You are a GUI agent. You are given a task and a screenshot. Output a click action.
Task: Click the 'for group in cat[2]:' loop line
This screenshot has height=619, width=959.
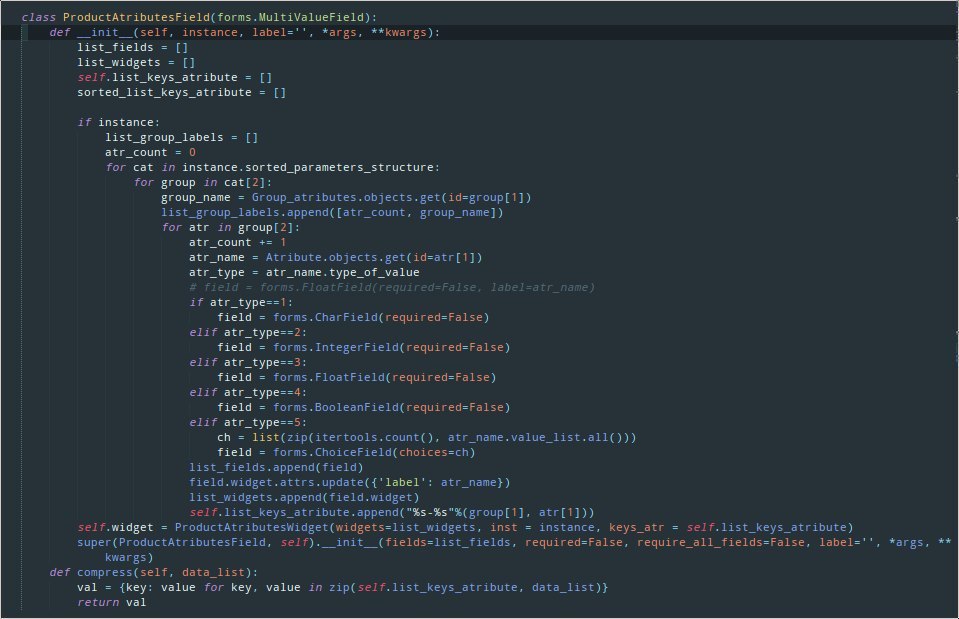coord(202,182)
